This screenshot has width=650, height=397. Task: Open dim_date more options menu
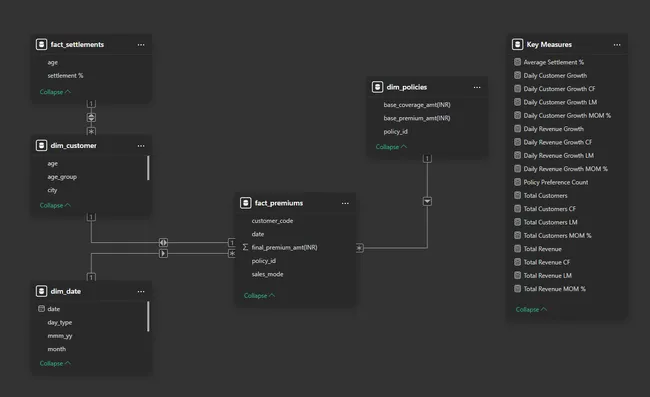(x=141, y=292)
